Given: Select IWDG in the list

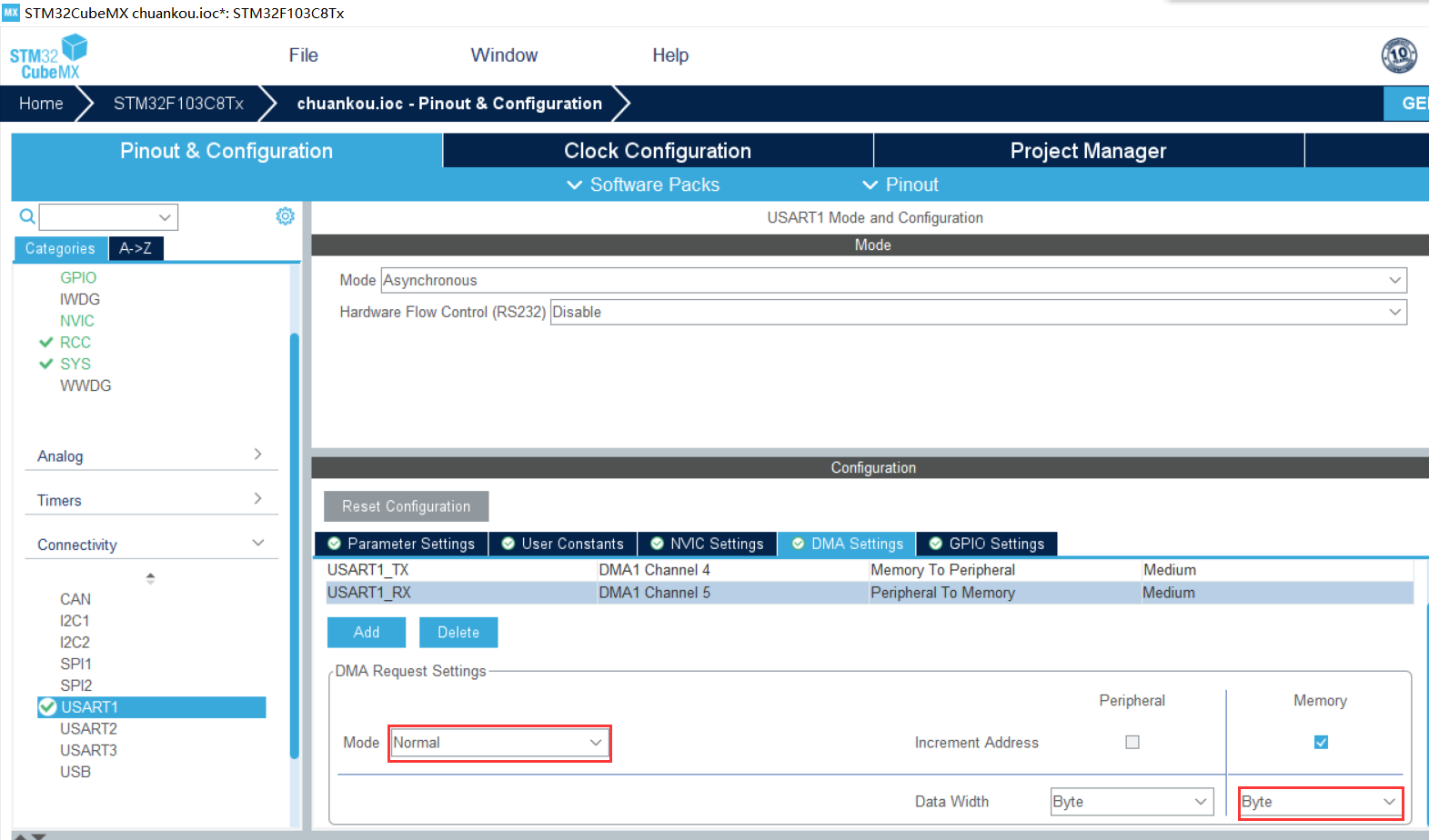Looking at the screenshot, I should point(80,299).
